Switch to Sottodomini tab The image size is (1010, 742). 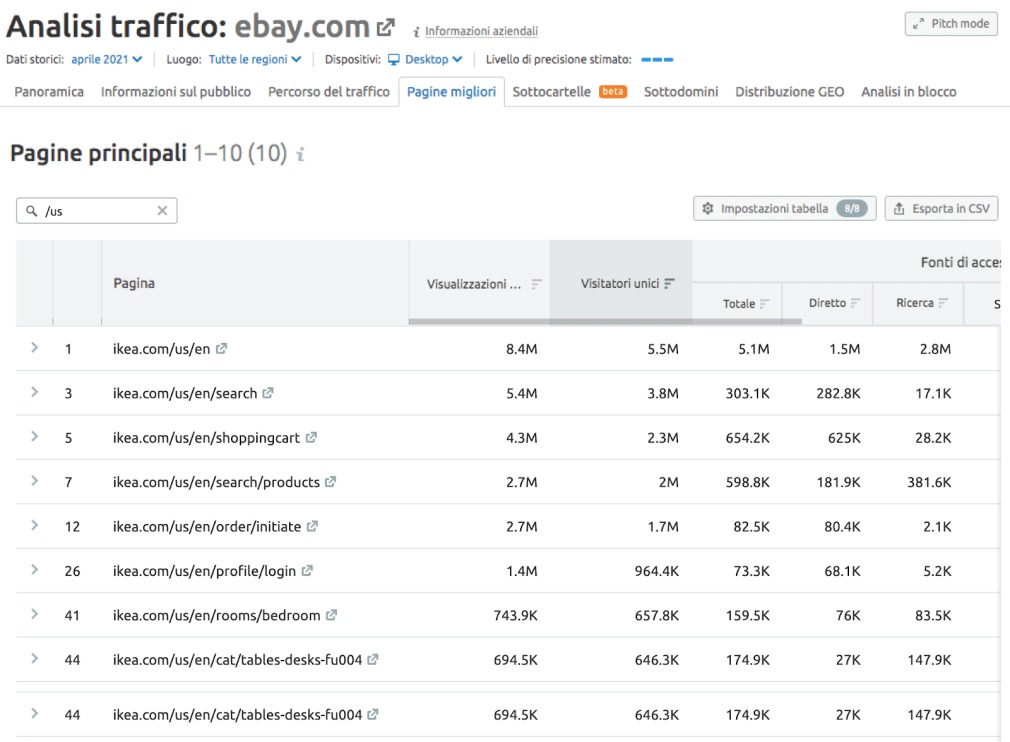point(681,92)
